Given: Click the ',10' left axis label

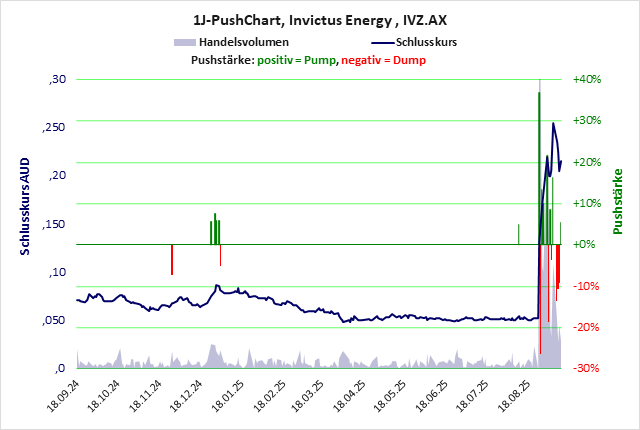Looking at the screenshot, I should 58,272.
